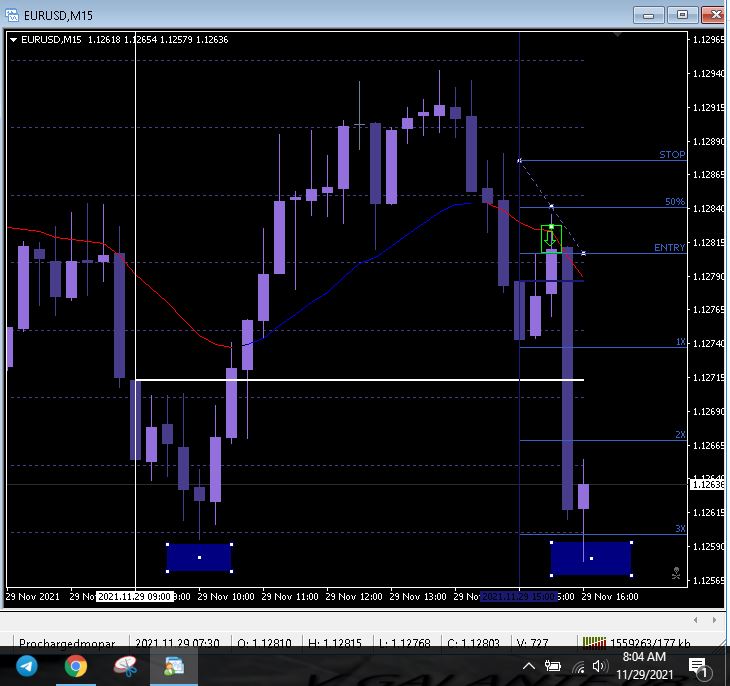Viewport: 730px width, 686px height.
Task: Click the 2021.11.29 07:30 status bar date
Action: 177,643
